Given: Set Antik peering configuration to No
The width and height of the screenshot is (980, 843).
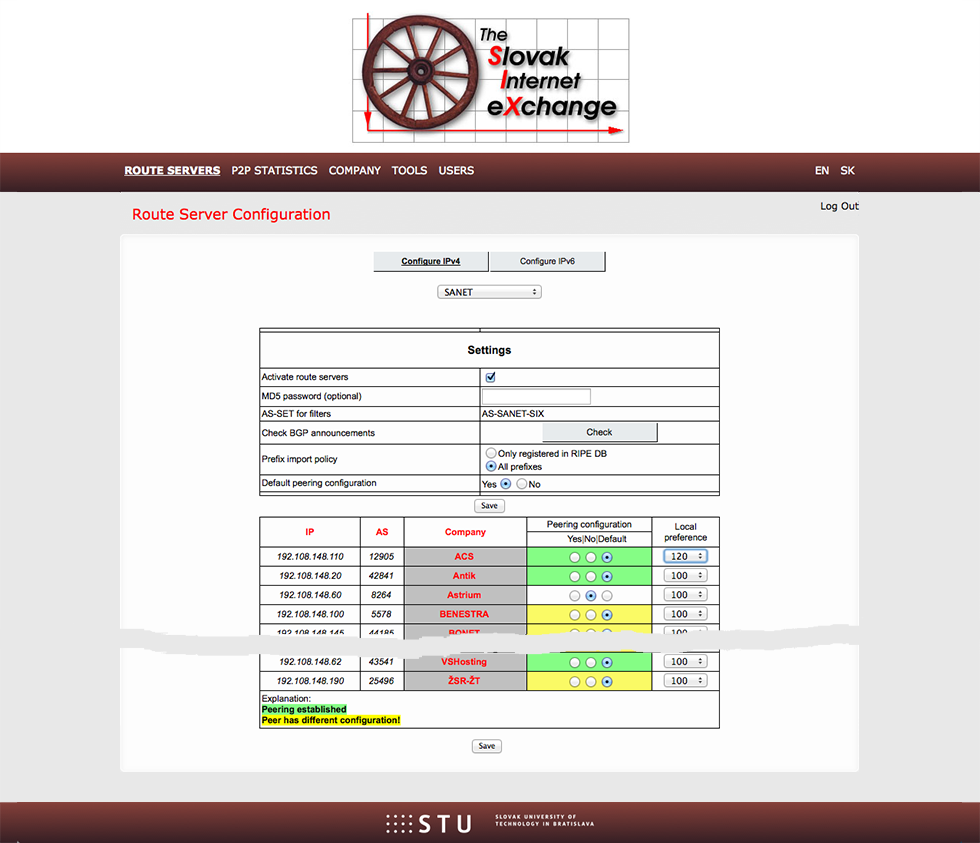Looking at the screenshot, I should [x=591, y=576].
